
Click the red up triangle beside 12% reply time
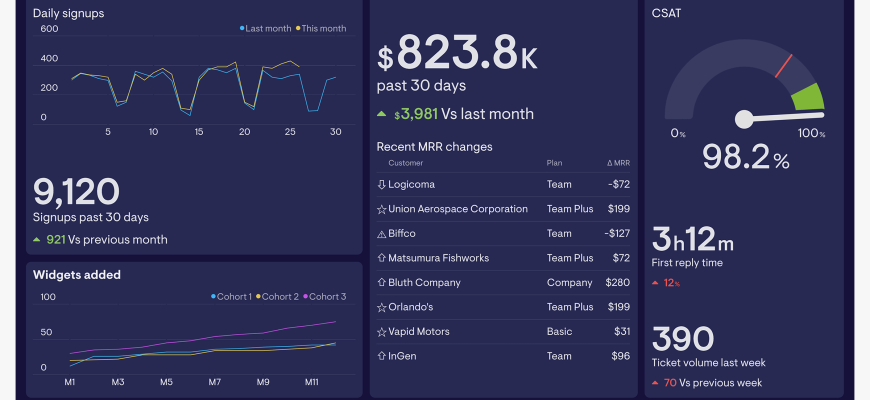coord(656,284)
